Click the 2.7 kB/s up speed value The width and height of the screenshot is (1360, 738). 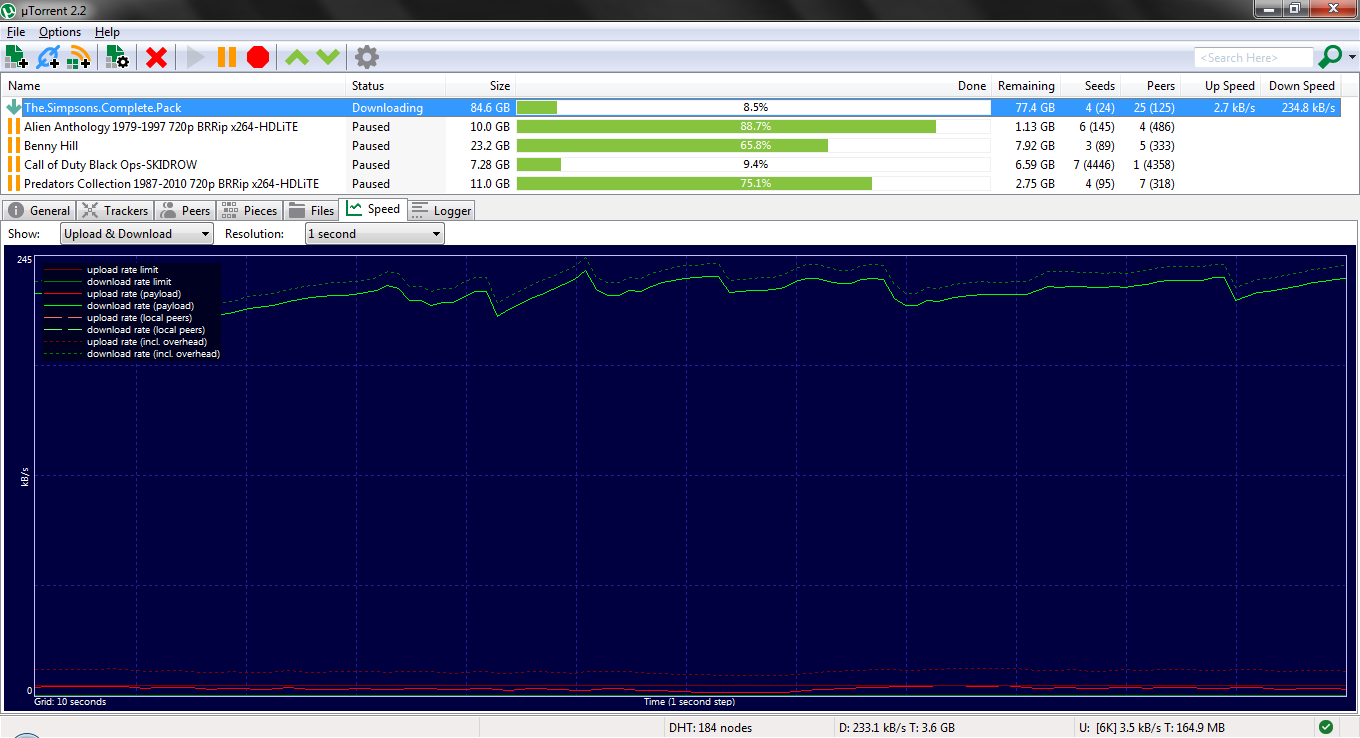1234,108
